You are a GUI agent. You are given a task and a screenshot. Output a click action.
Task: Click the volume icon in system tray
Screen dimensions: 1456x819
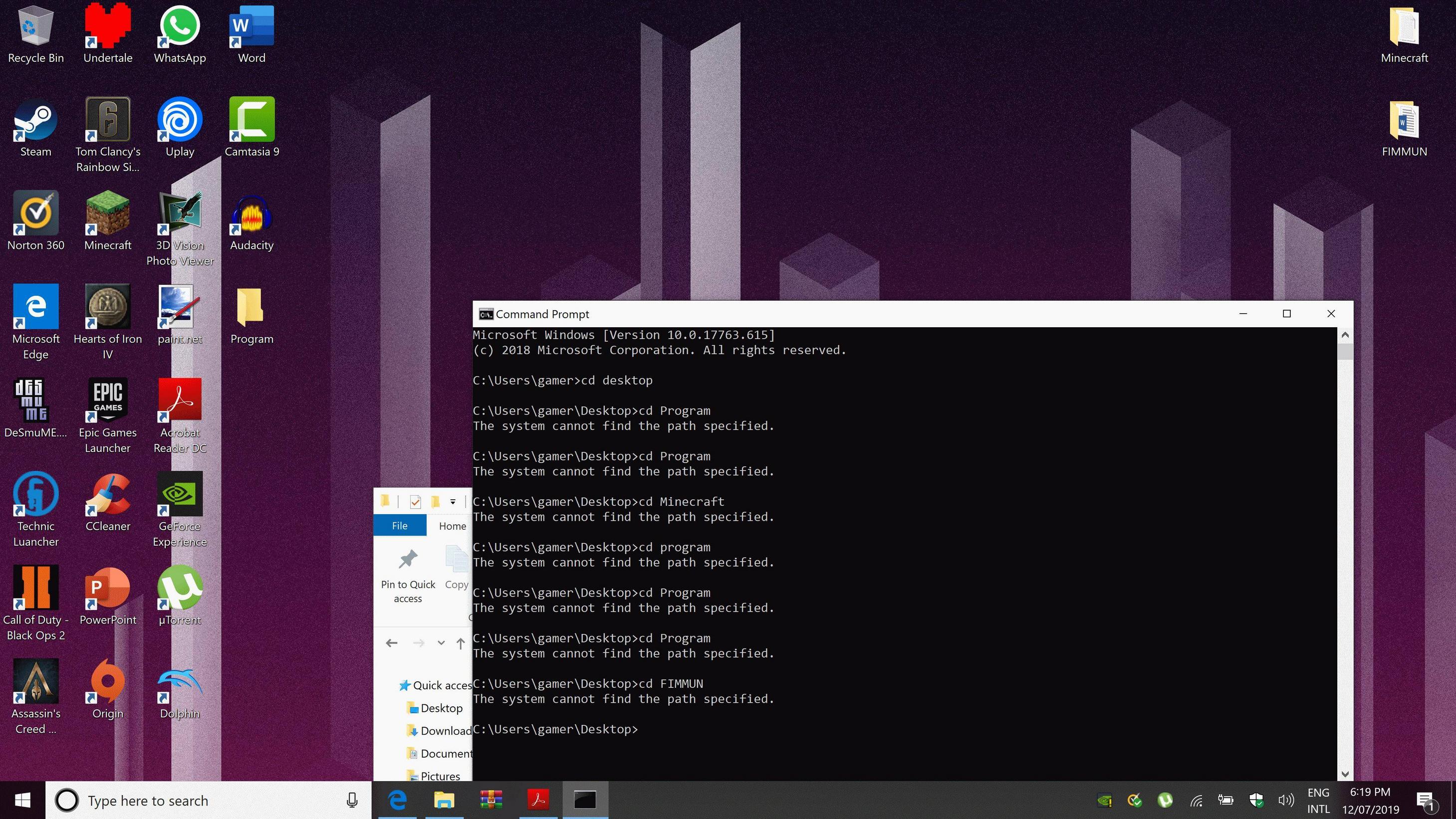(1285, 800)
